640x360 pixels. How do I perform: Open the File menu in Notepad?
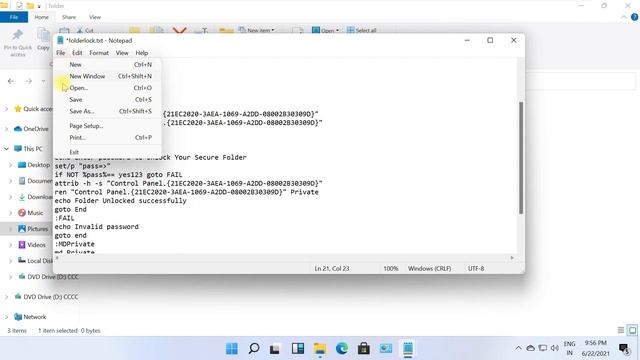coord(60,53)
